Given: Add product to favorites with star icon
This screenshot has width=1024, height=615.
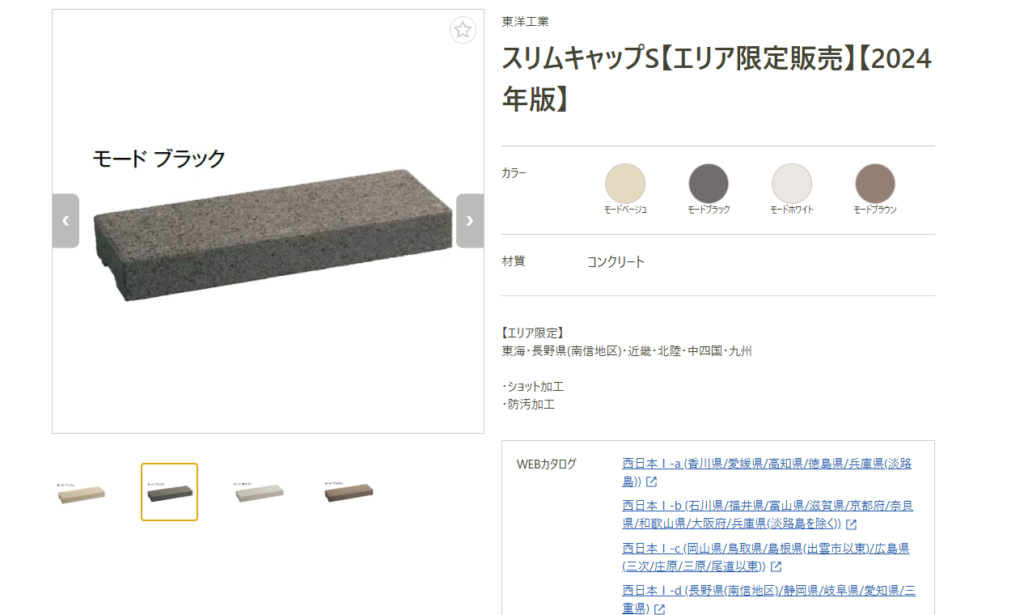Looking at the screenshot, I should point(462,29).
